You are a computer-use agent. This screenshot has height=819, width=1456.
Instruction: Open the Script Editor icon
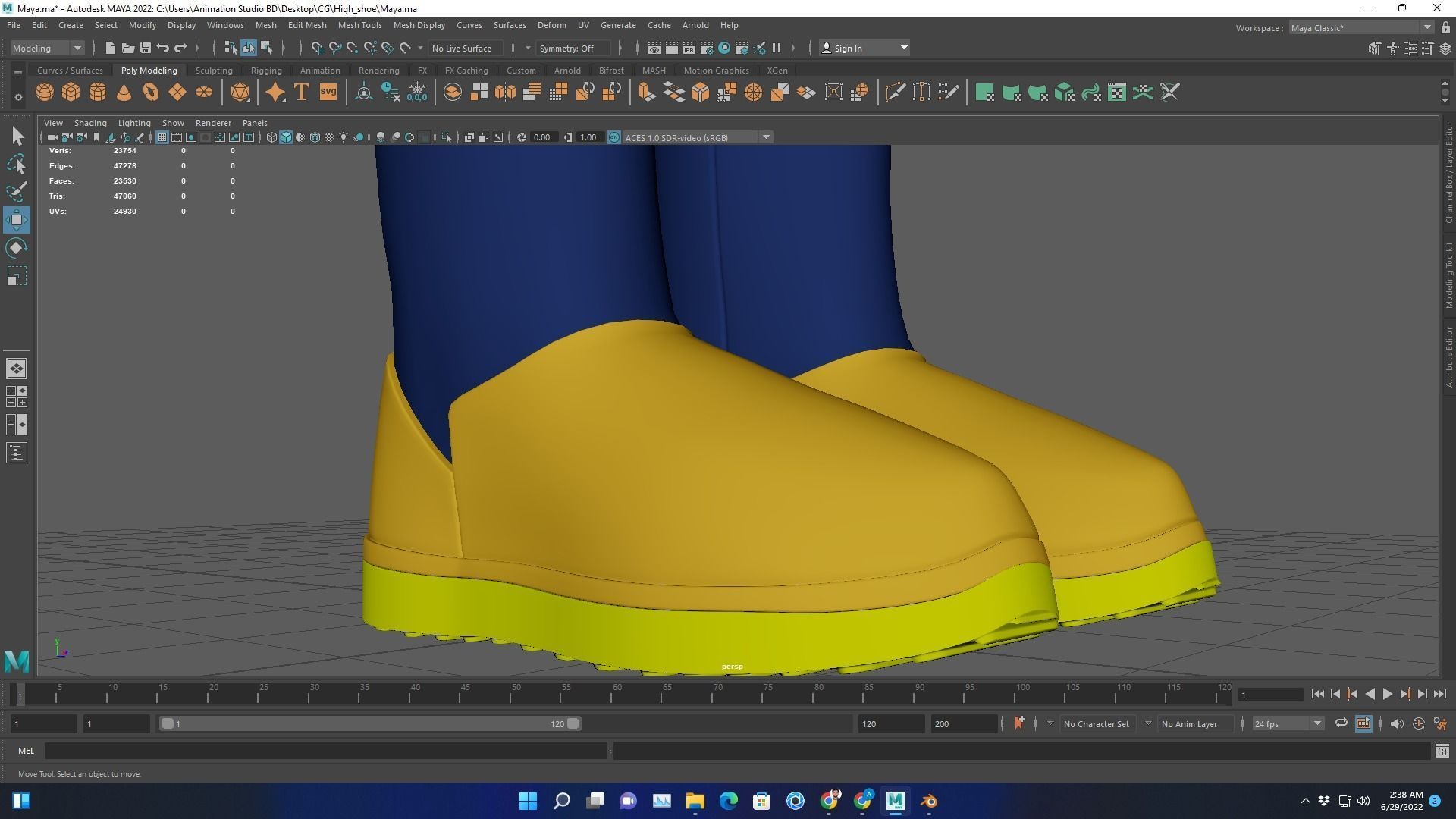tap(1442, 751)
